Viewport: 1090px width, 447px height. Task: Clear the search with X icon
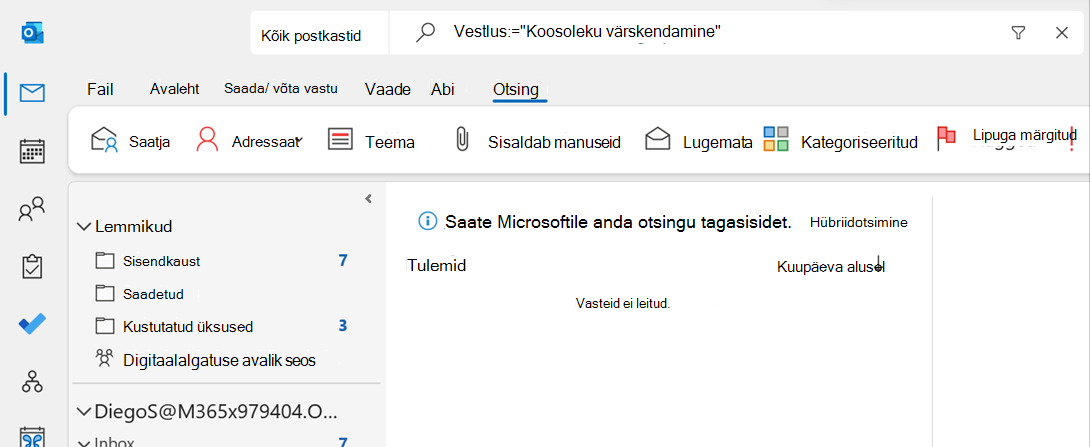[x=1061, y=32]
